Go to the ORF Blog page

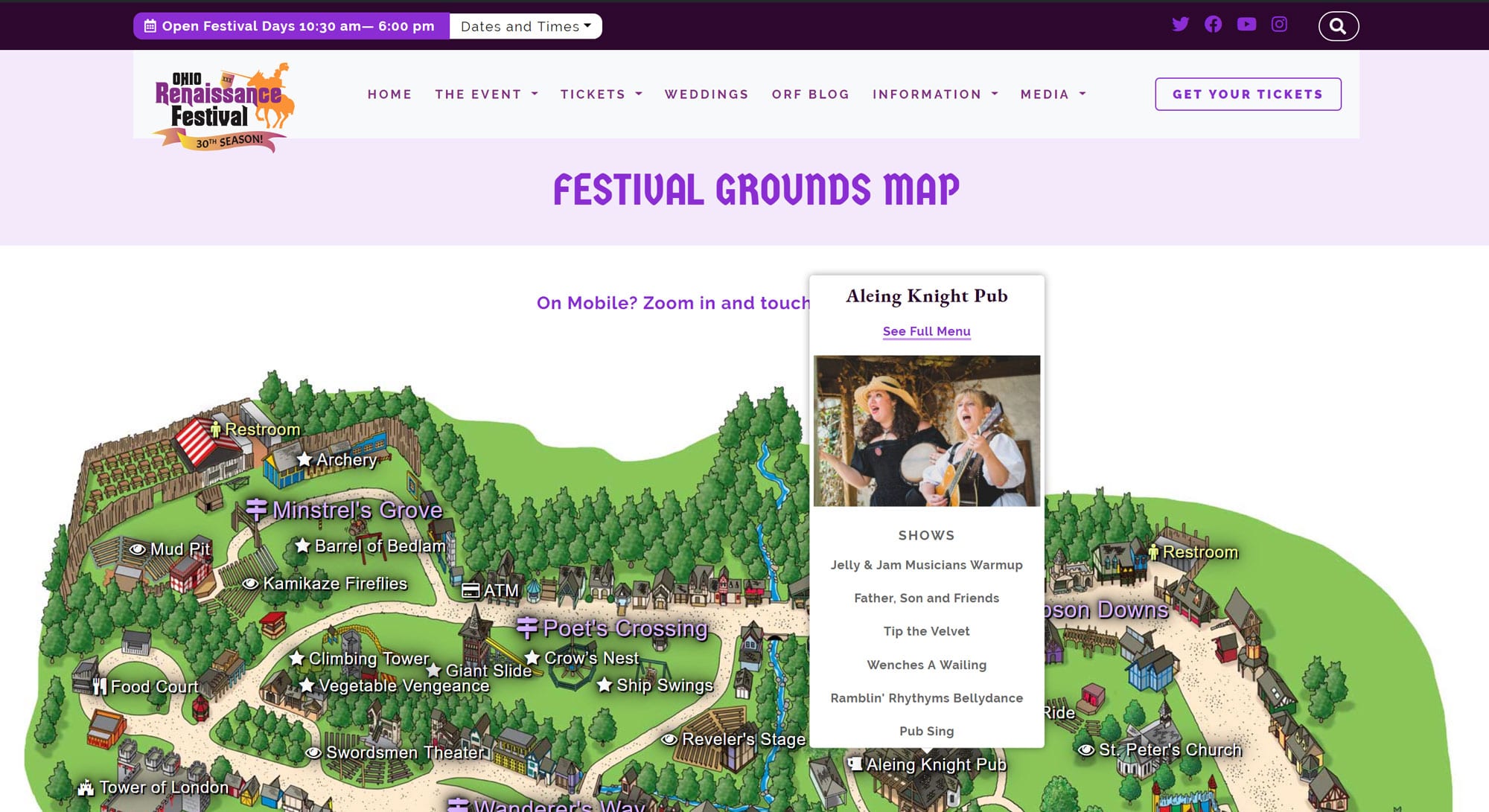(810, 95)
